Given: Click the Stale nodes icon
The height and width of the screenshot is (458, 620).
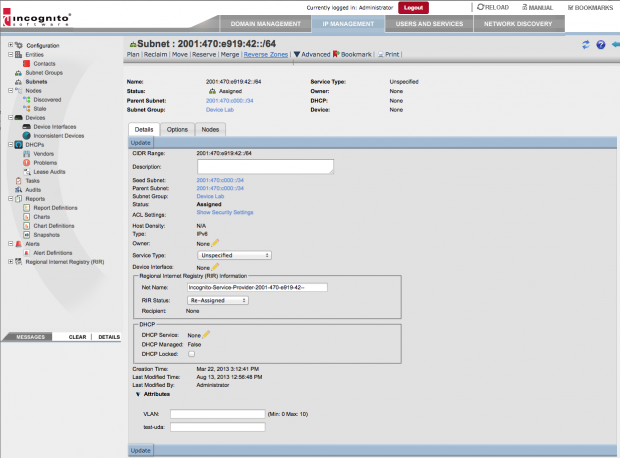Looking at the screenshot, I should (26, 109).
